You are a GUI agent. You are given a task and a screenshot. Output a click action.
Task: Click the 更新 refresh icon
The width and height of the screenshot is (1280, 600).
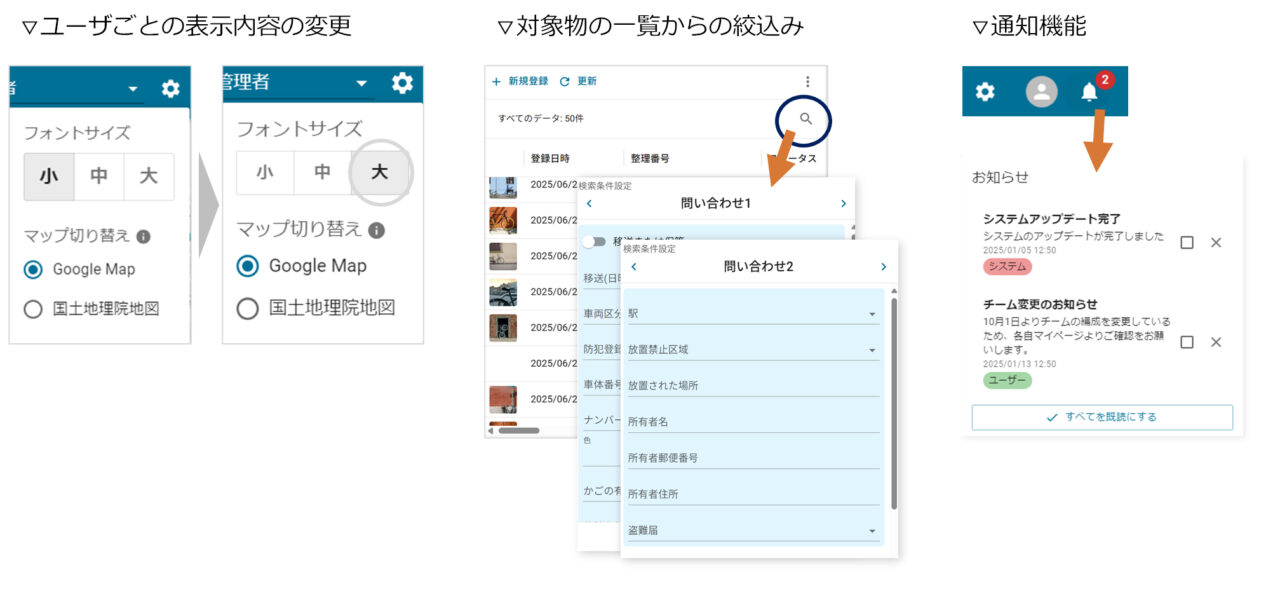pos(565,82)
